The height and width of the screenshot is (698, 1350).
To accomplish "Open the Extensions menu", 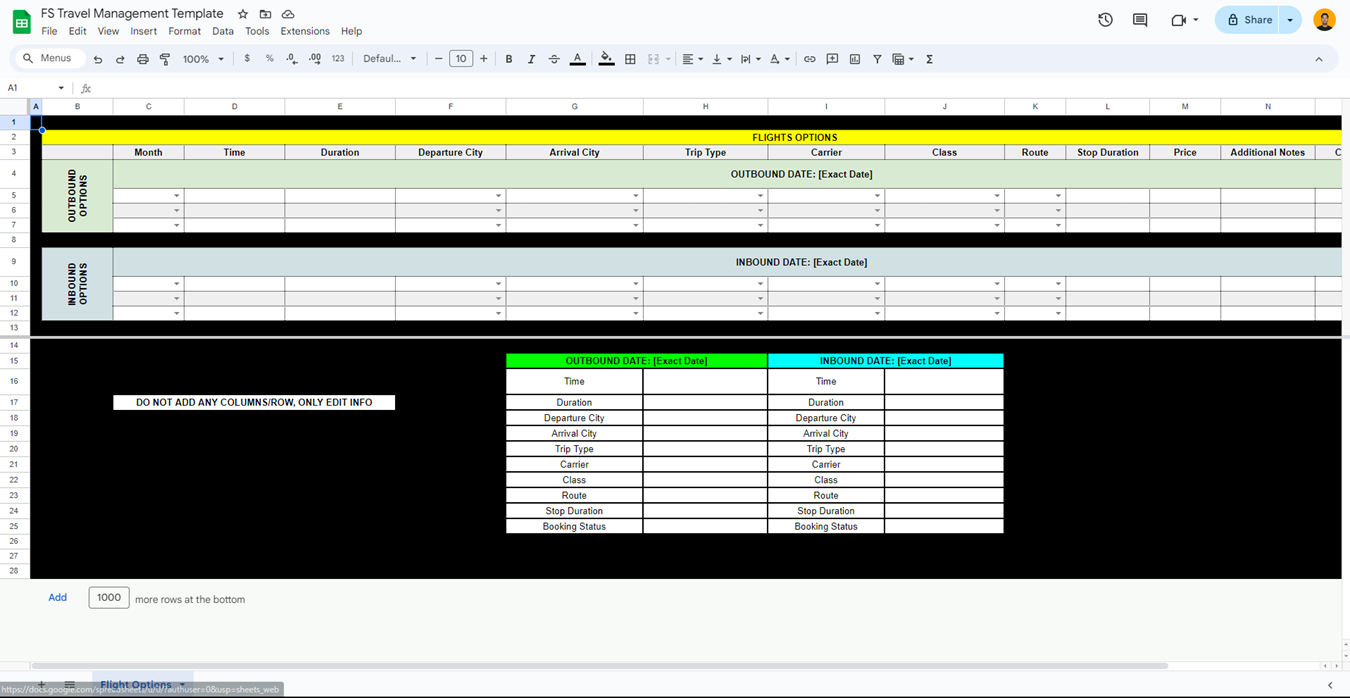I will [305, 31].
